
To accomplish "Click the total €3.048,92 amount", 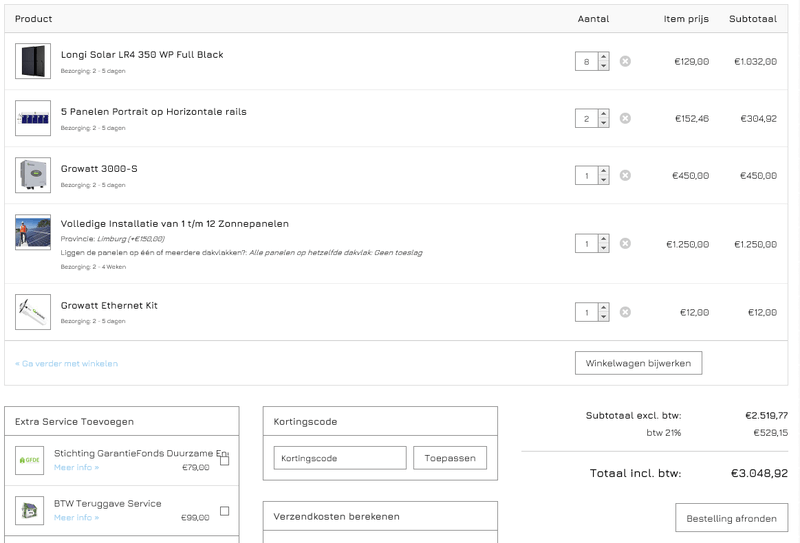I will [759, 473].
